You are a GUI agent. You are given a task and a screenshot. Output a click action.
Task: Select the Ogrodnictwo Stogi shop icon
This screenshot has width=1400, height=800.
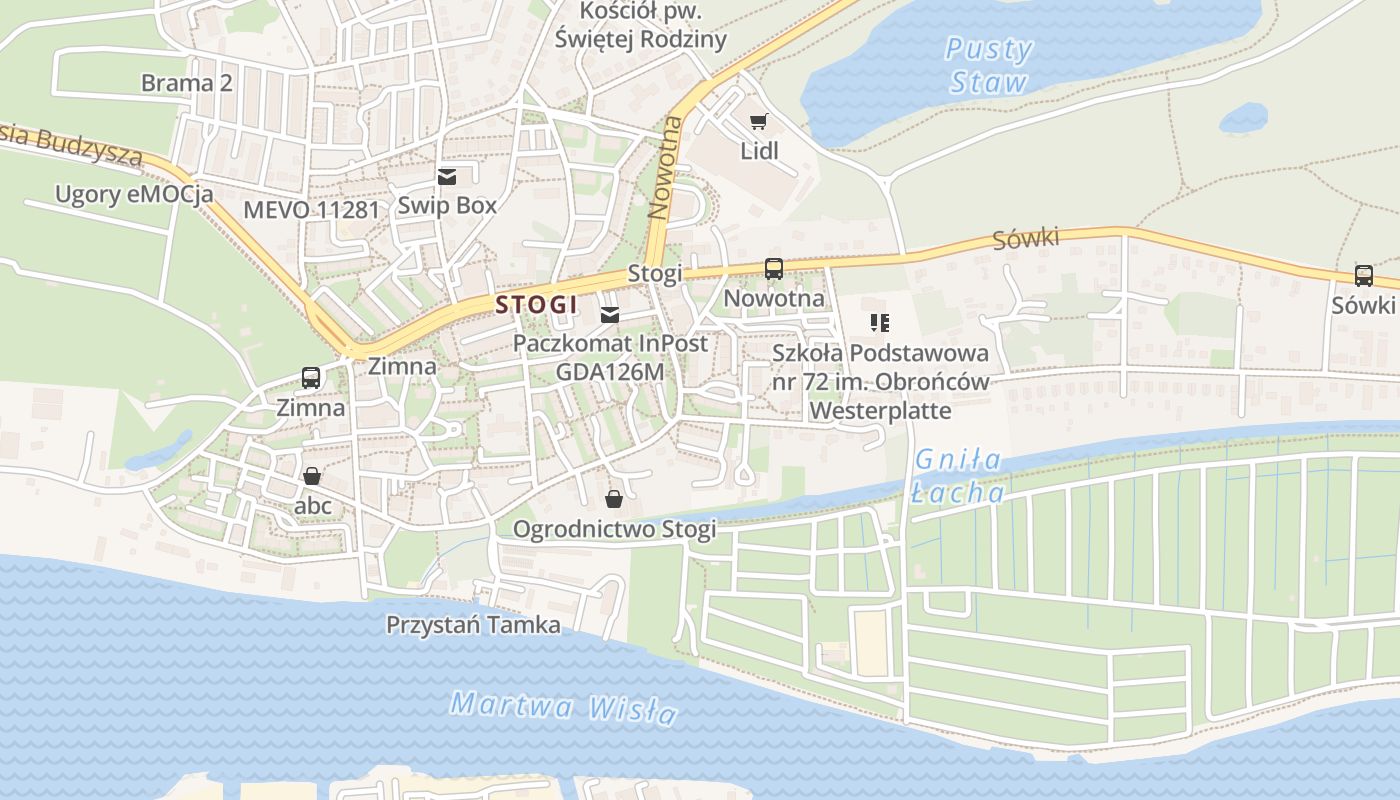[x=613, y=498]
